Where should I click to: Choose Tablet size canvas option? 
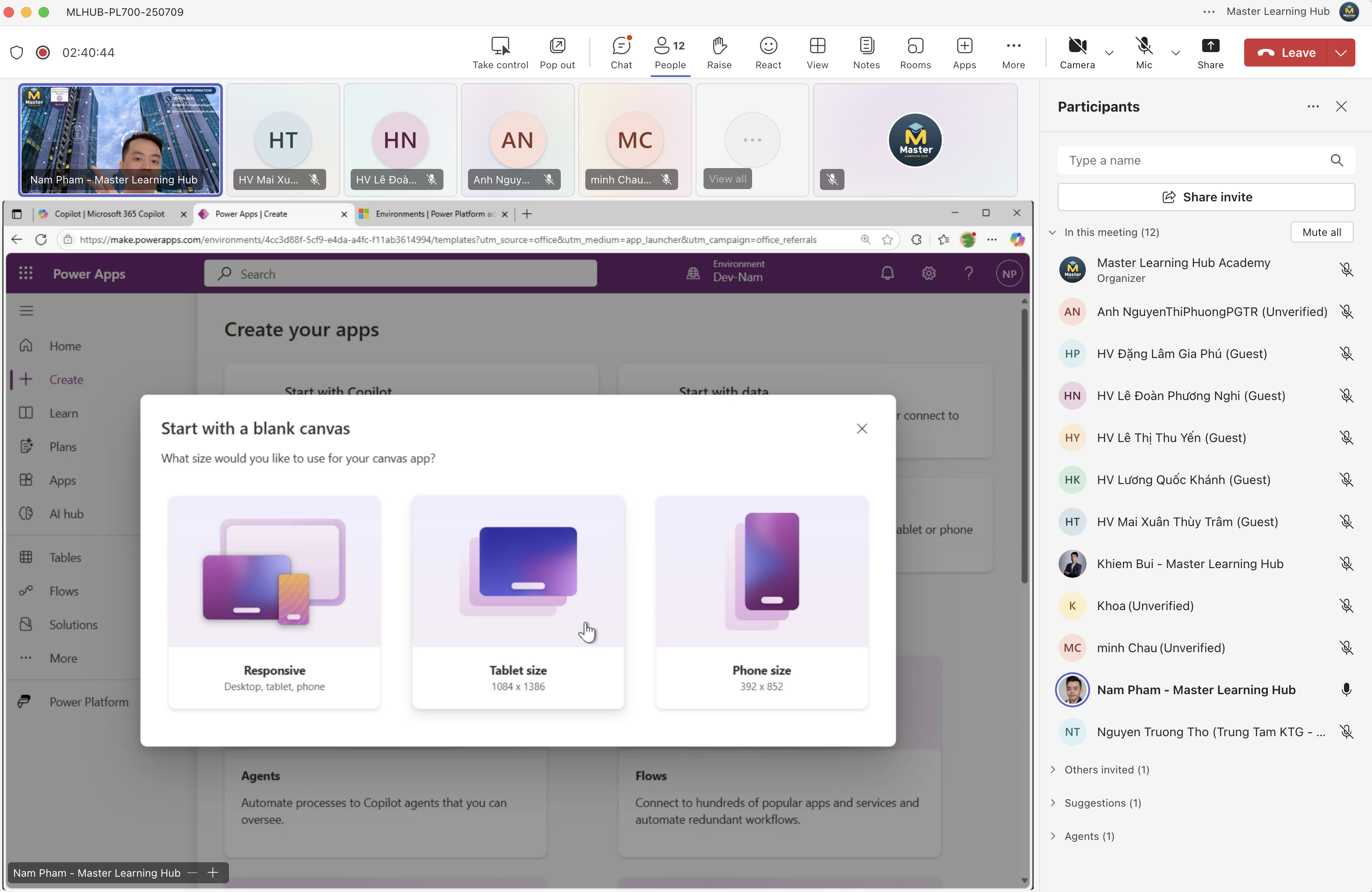point(517,602)
